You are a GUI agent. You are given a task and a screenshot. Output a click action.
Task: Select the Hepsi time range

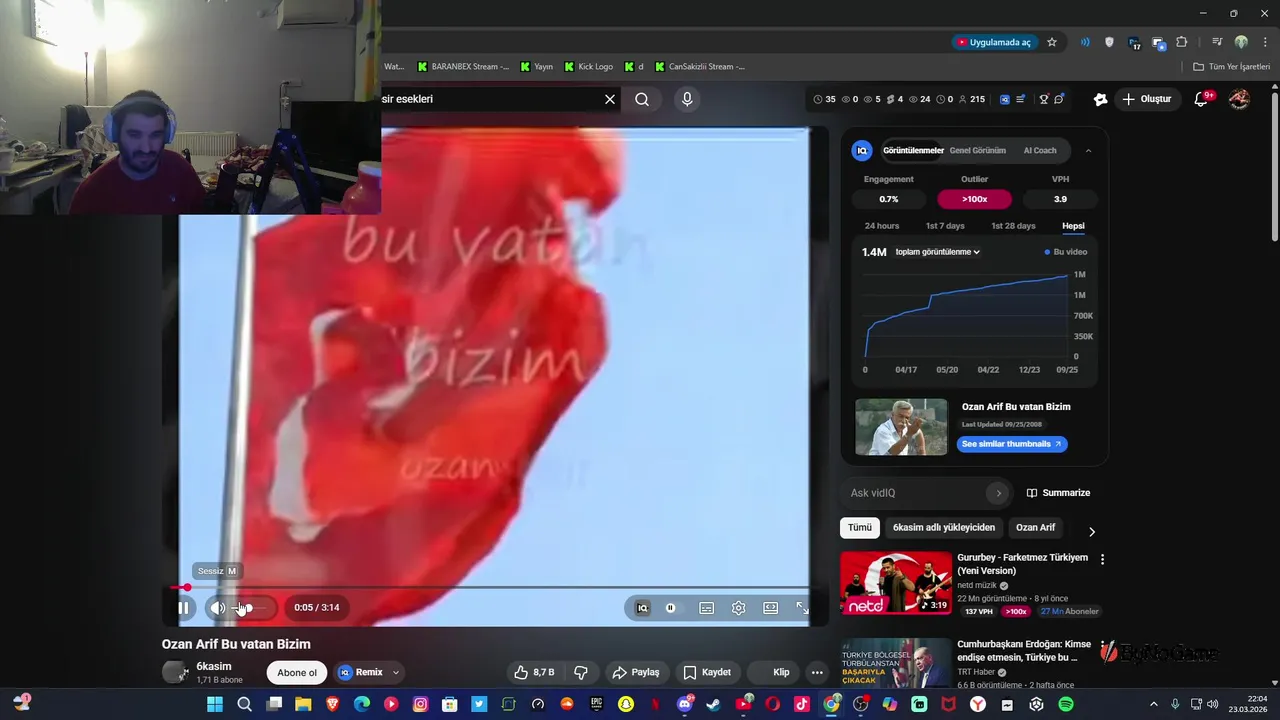1073,226
